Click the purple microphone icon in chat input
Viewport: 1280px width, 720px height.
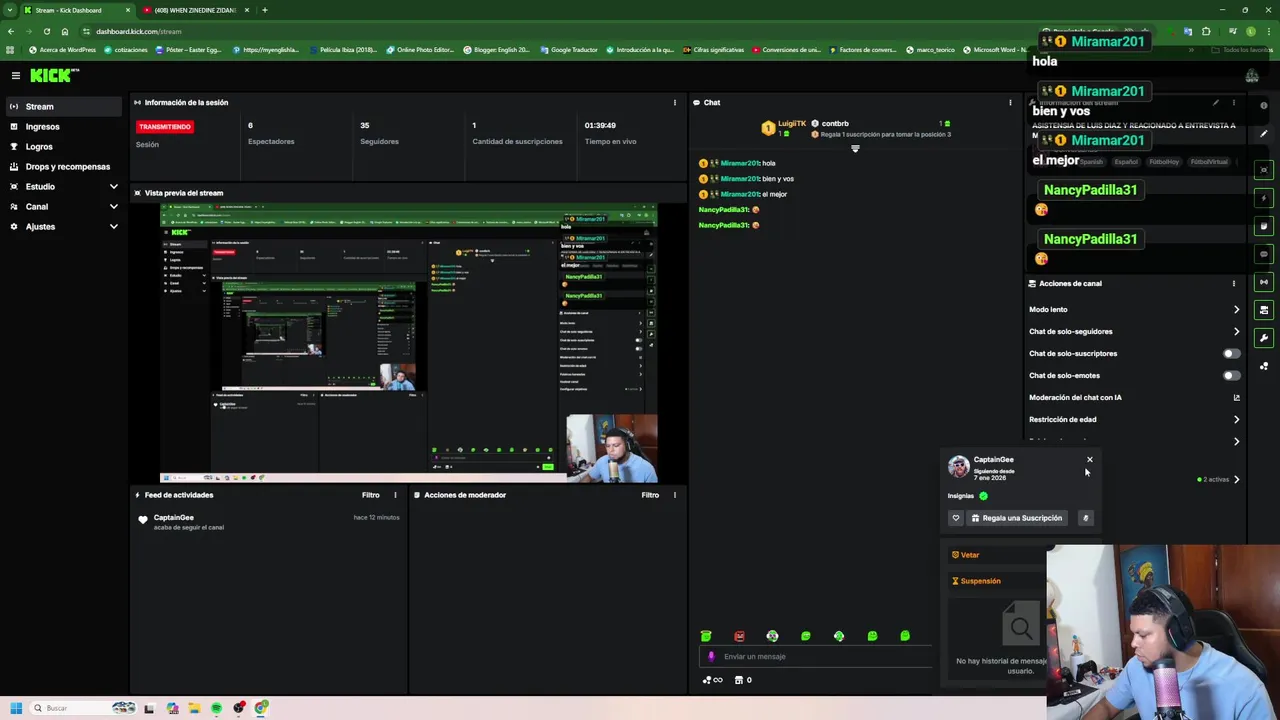tap(711, 657)
